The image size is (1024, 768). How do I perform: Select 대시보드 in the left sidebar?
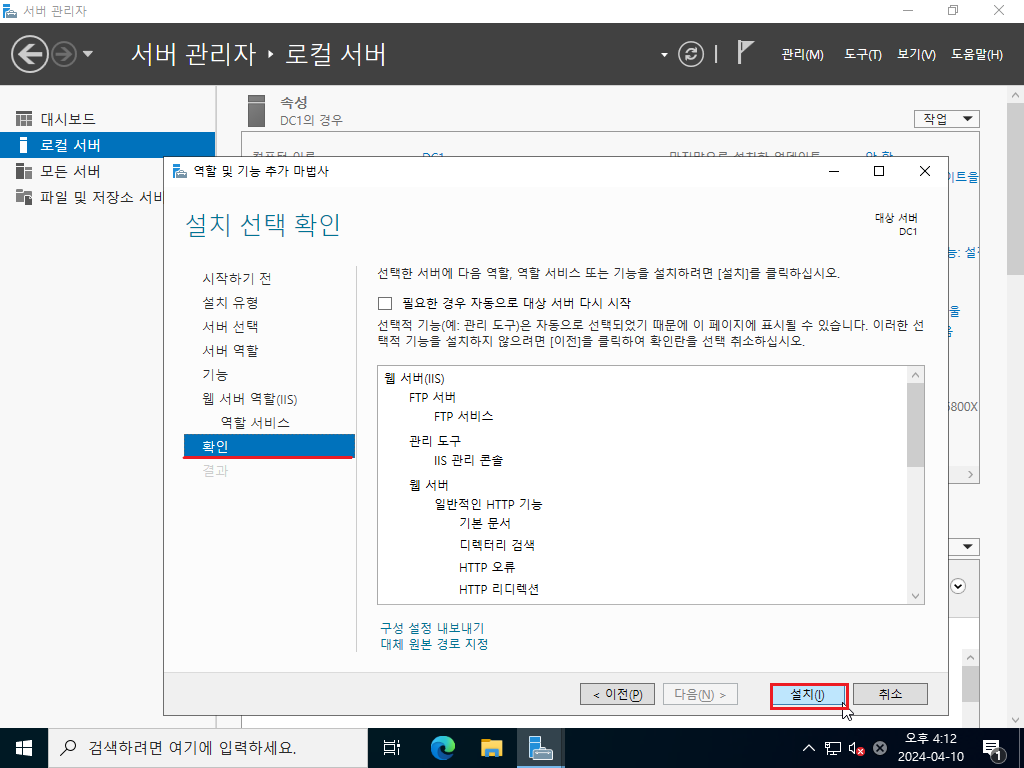[107, 119]
